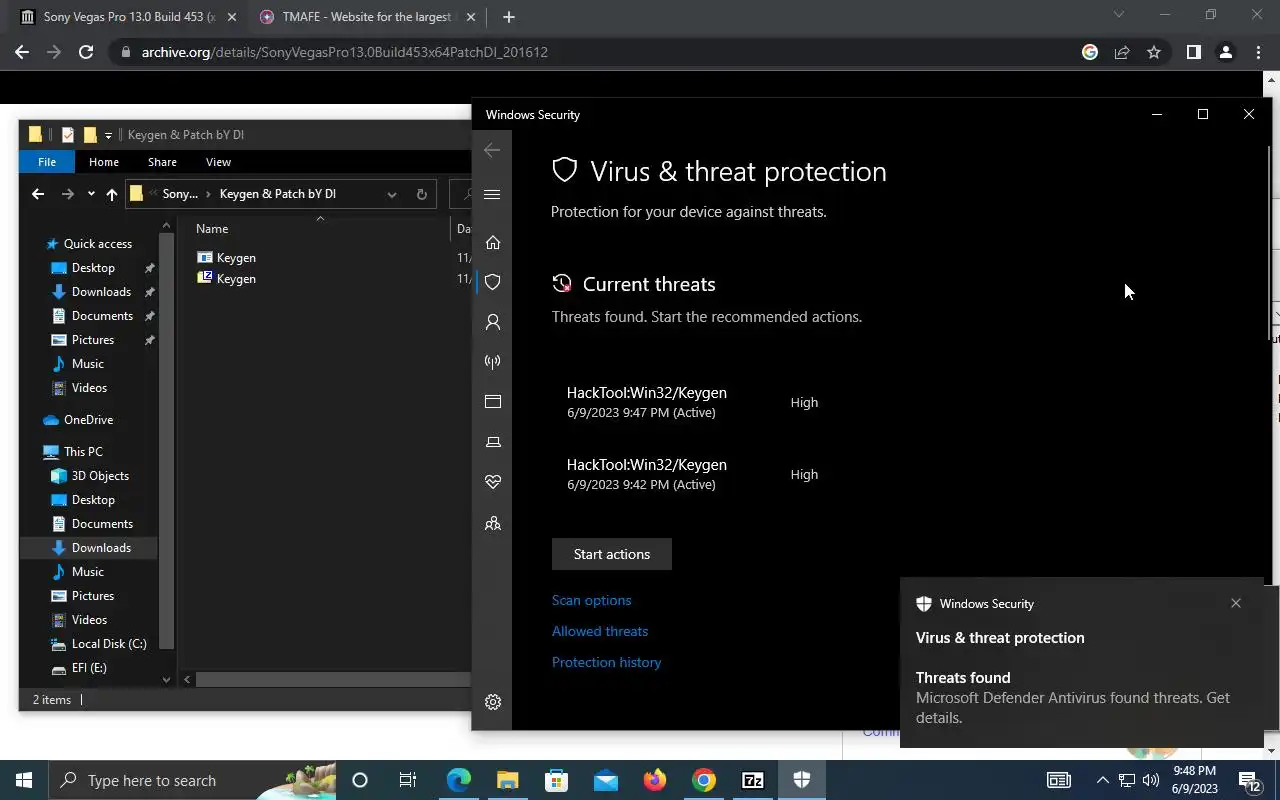Open Allowed threats link
The height and width of the screenshot is (800, 1280).
click(x=600, y=631)
